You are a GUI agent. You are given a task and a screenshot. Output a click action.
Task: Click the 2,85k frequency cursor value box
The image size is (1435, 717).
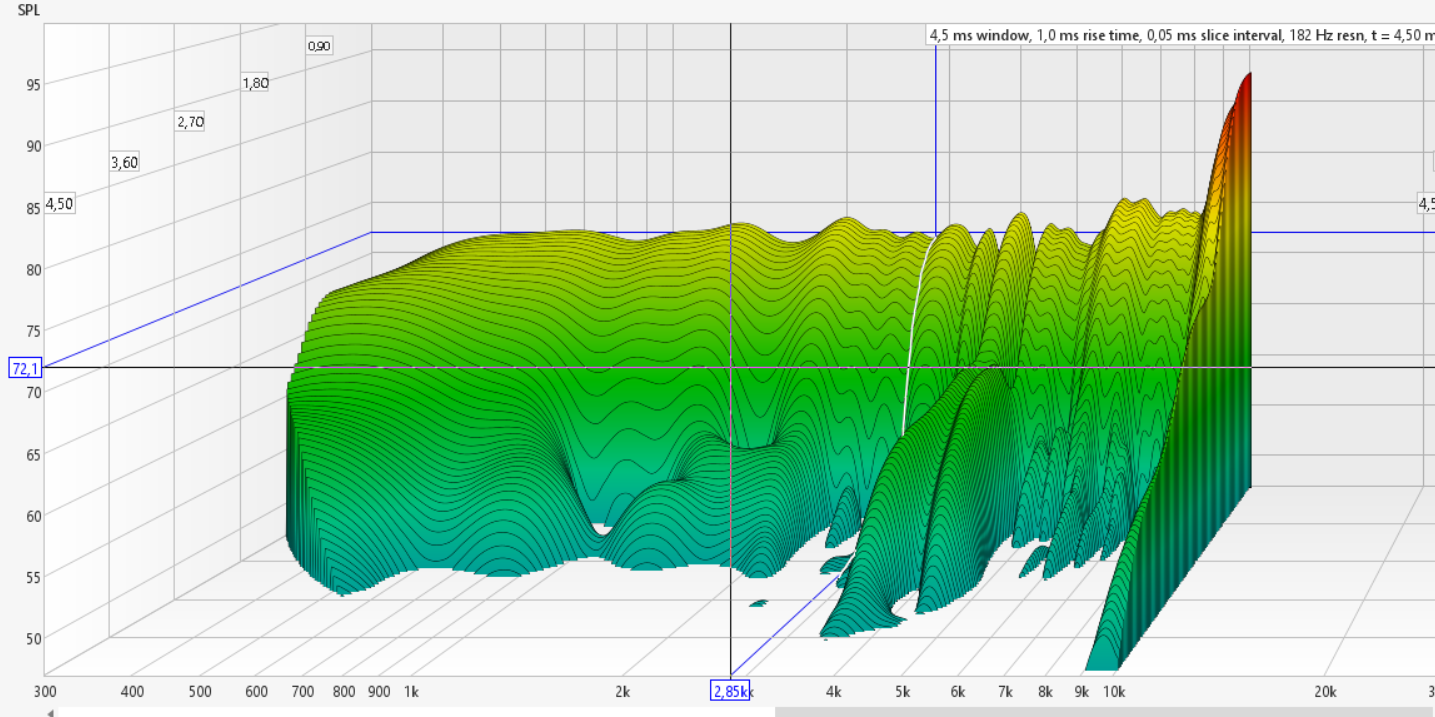729,691
